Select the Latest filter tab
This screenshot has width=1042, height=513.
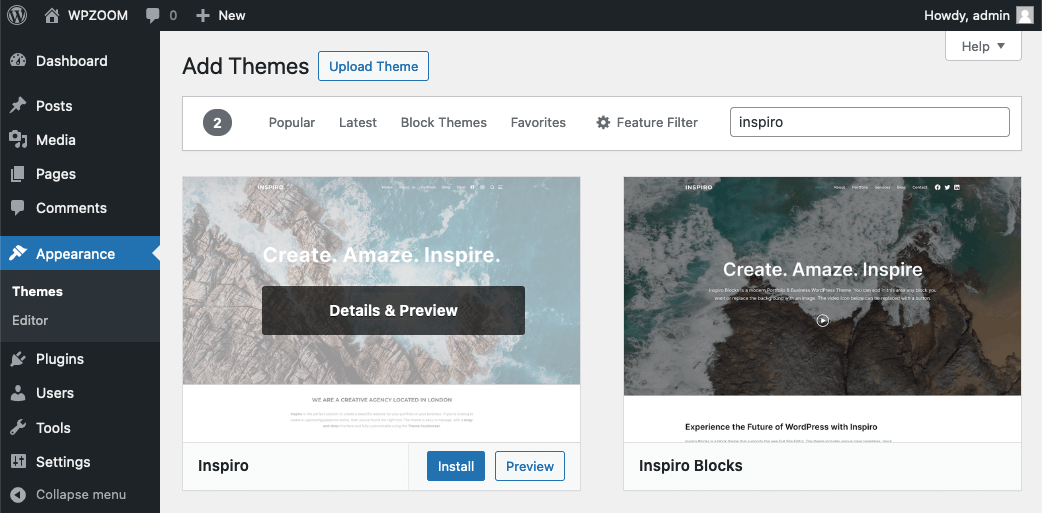358,122
